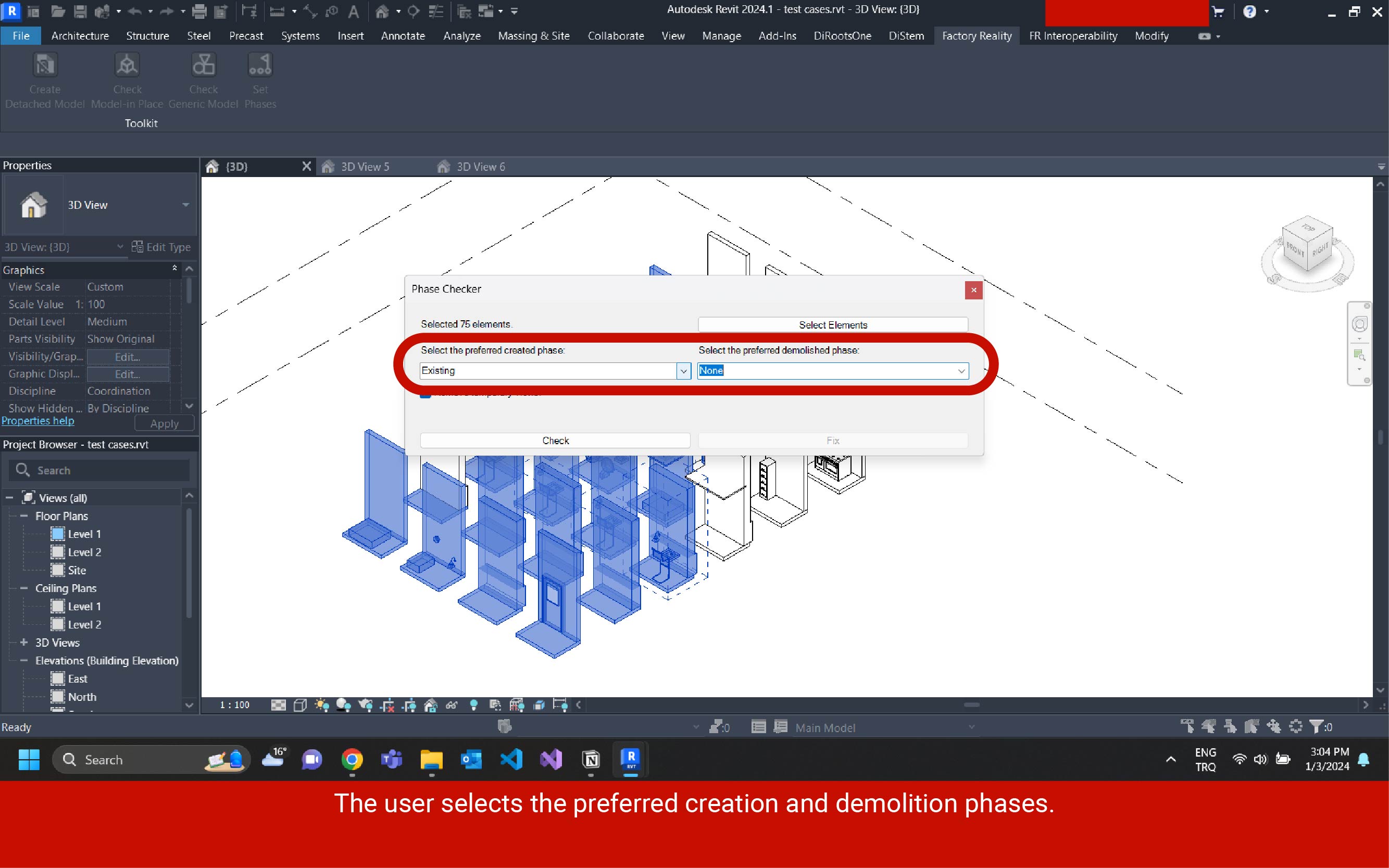Click Reveal Hidden Elements lightbulb icon
The width and height of the screenshot is (1389, 868).
point(474,705)
